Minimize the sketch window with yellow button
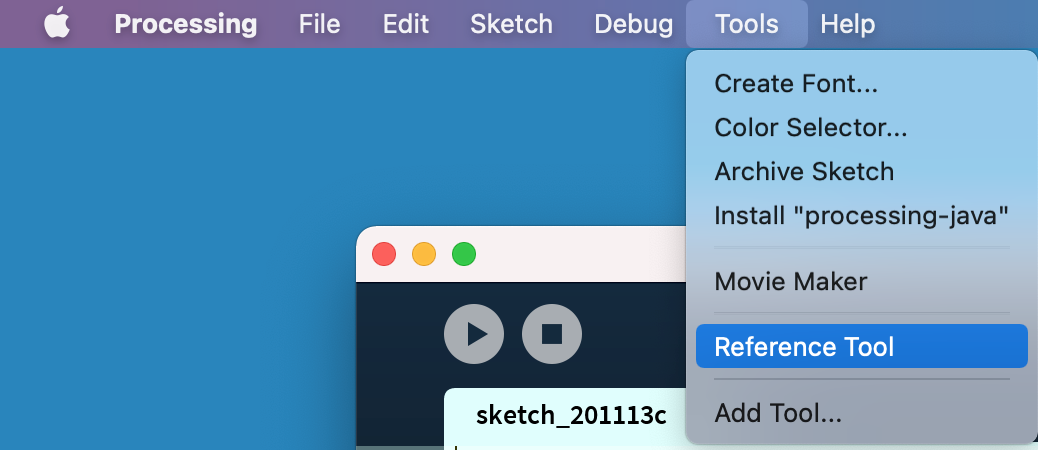 pos(424,254)
